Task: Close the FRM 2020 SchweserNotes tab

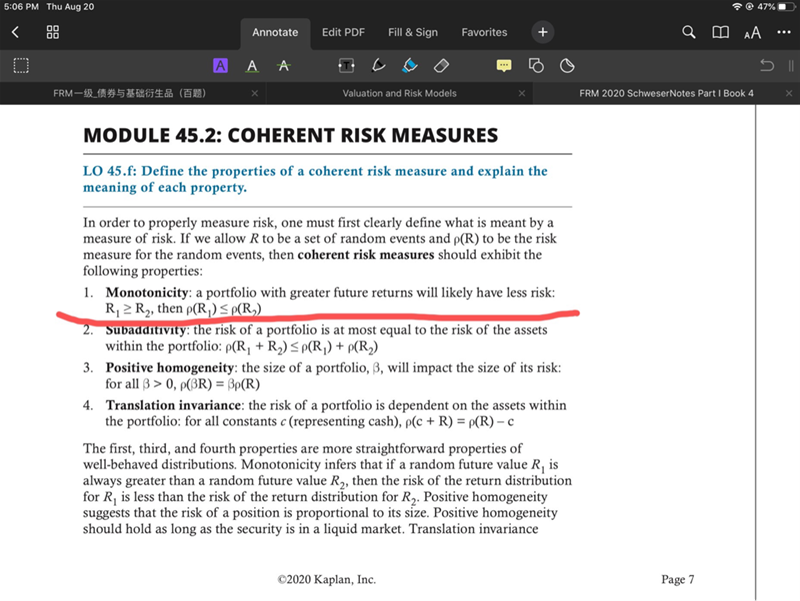Action: 789,93
